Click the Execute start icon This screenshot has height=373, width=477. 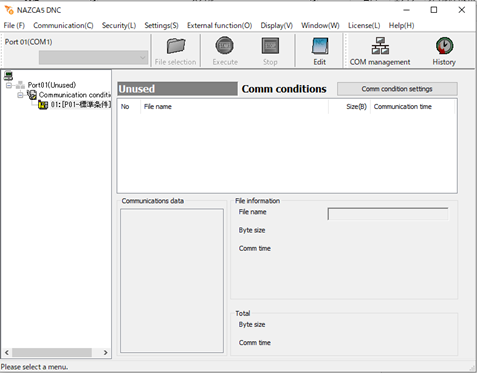[225, 46]
